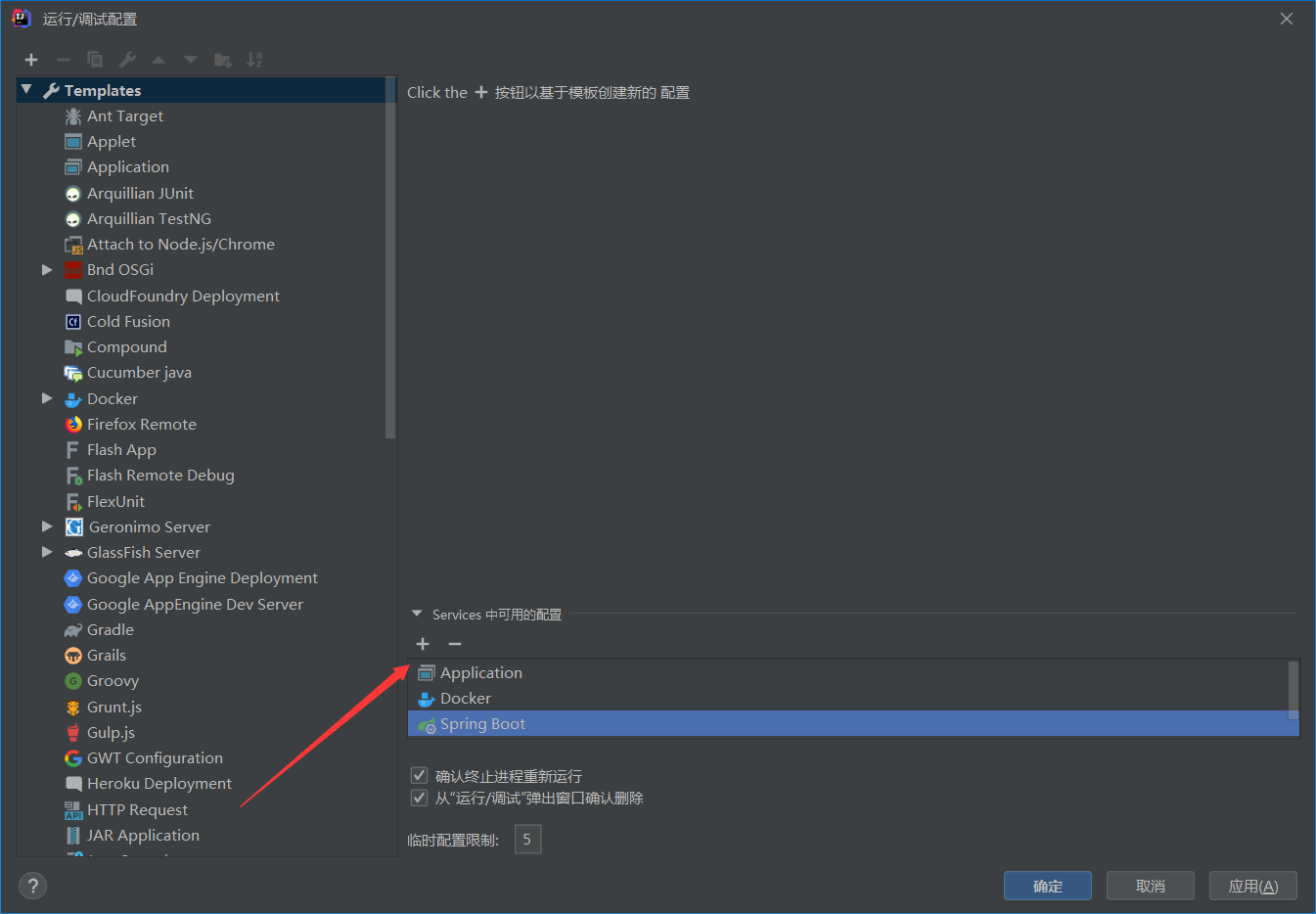Click the 取消 button
This screenshot has width=1316, height=914.
1151,886
